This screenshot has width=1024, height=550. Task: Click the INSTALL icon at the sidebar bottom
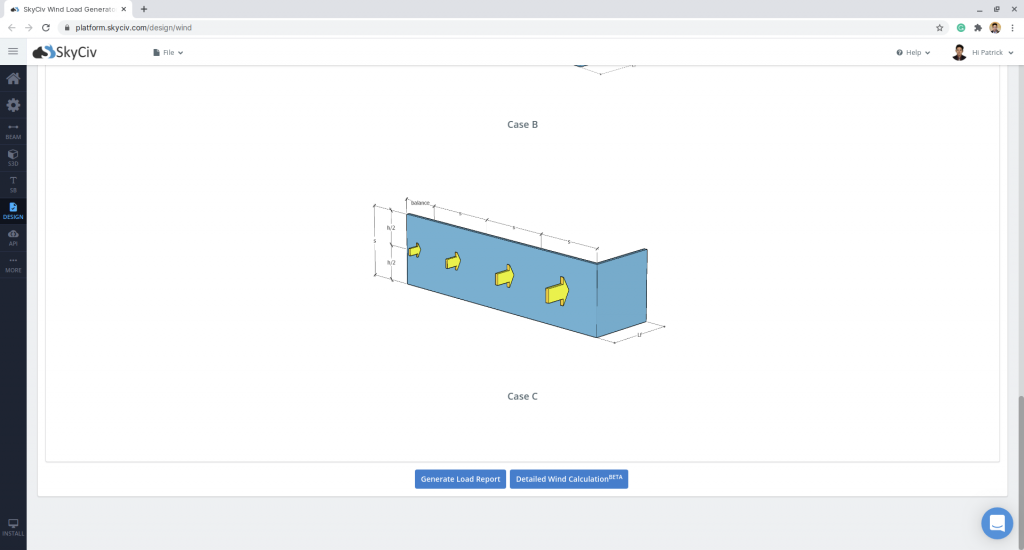pyautogui.click(x=13, y=526)
